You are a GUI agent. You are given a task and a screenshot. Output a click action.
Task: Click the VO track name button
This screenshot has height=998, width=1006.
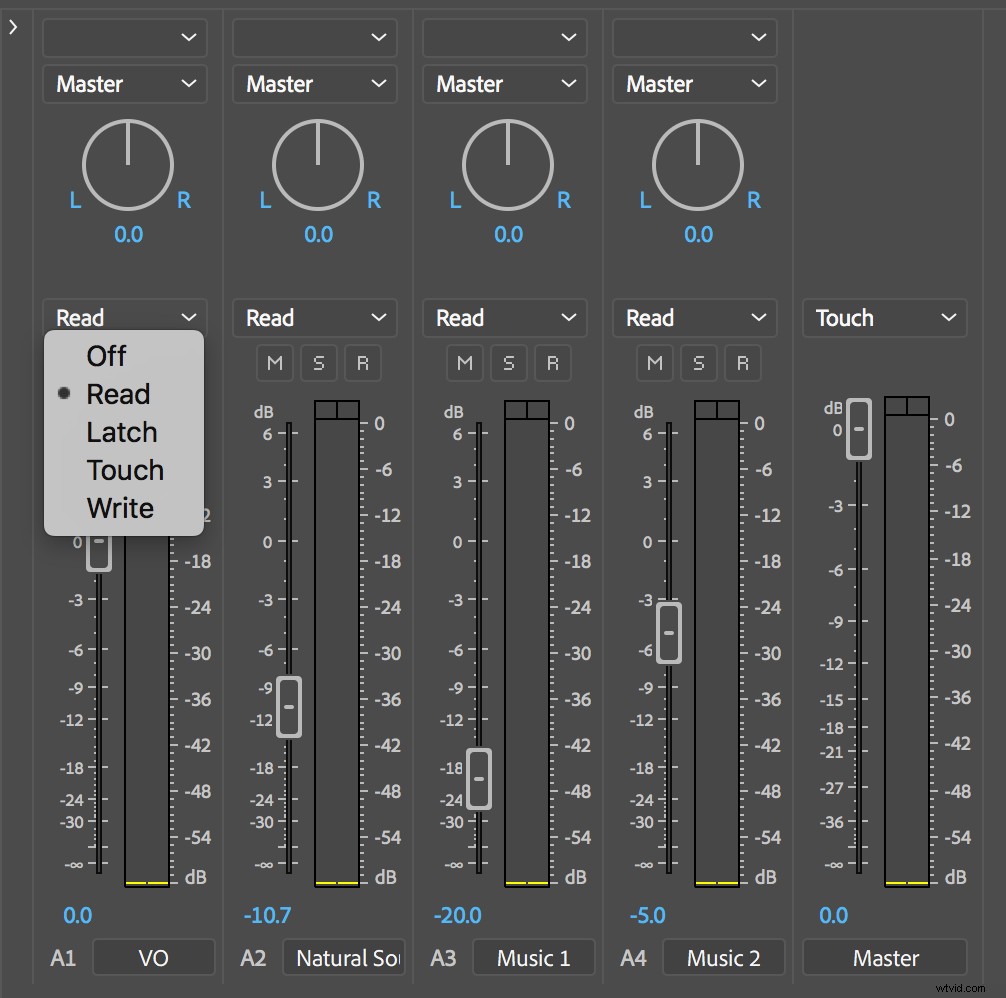pos(154,957)
